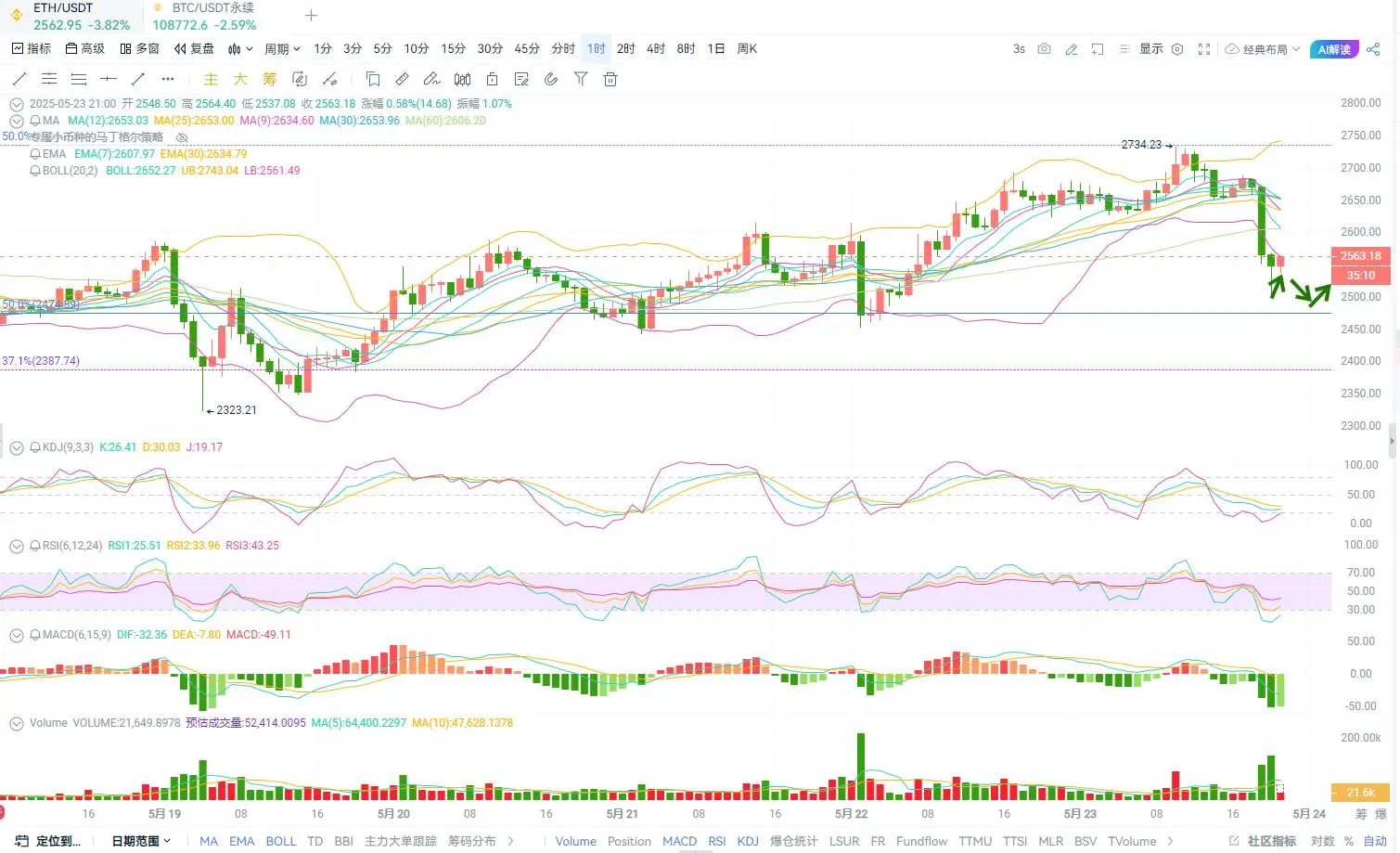
Task: Click the candlestick range tool icon
Action: pyautogui.click(x=462, y=79)
